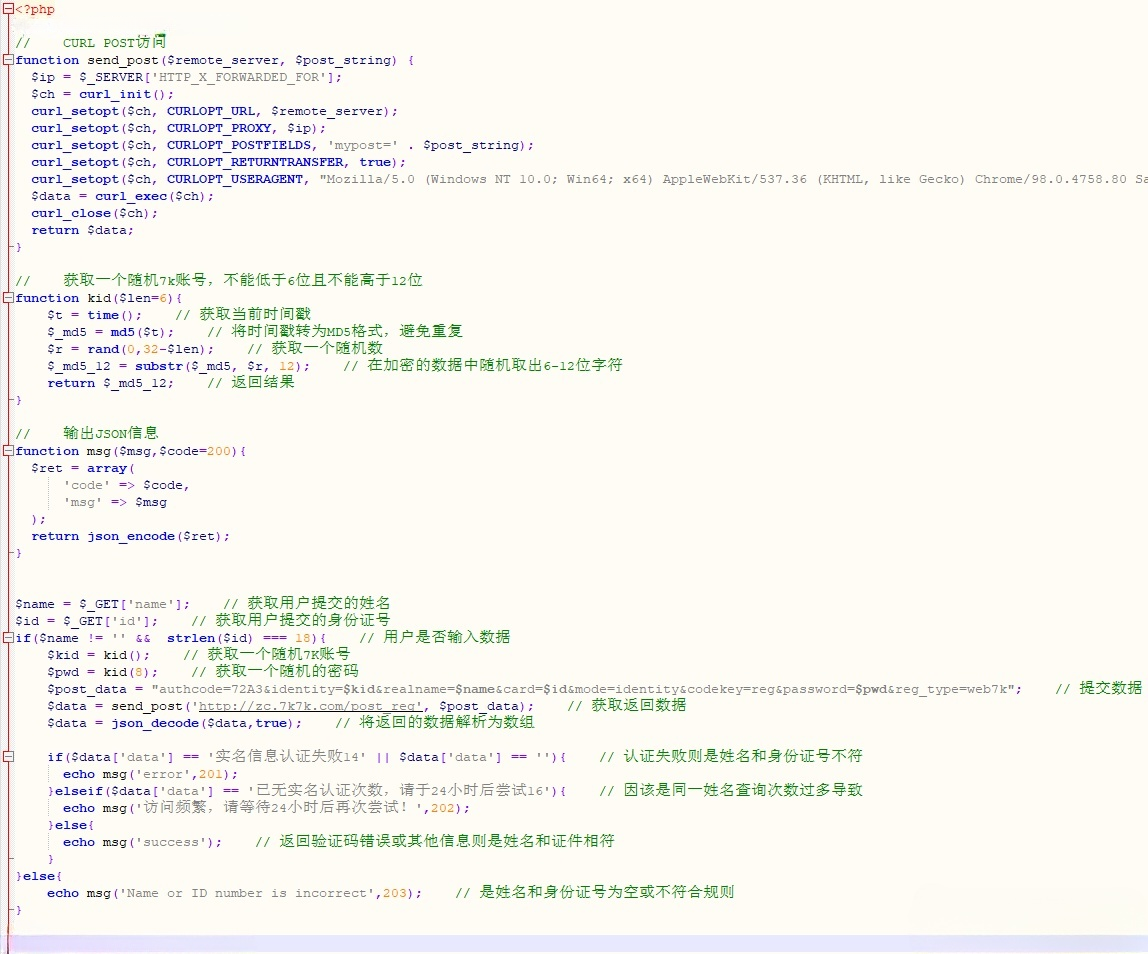
Task: Place cursor on CURLOPT_USERAGENT constant
Action: point(235,179)
